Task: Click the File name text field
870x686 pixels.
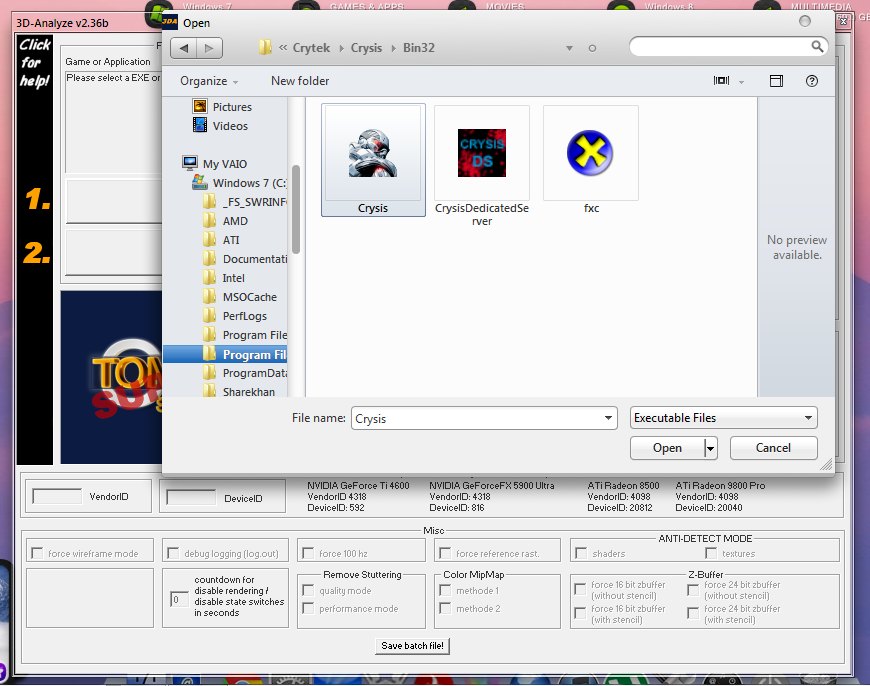Action: [478, 418]
